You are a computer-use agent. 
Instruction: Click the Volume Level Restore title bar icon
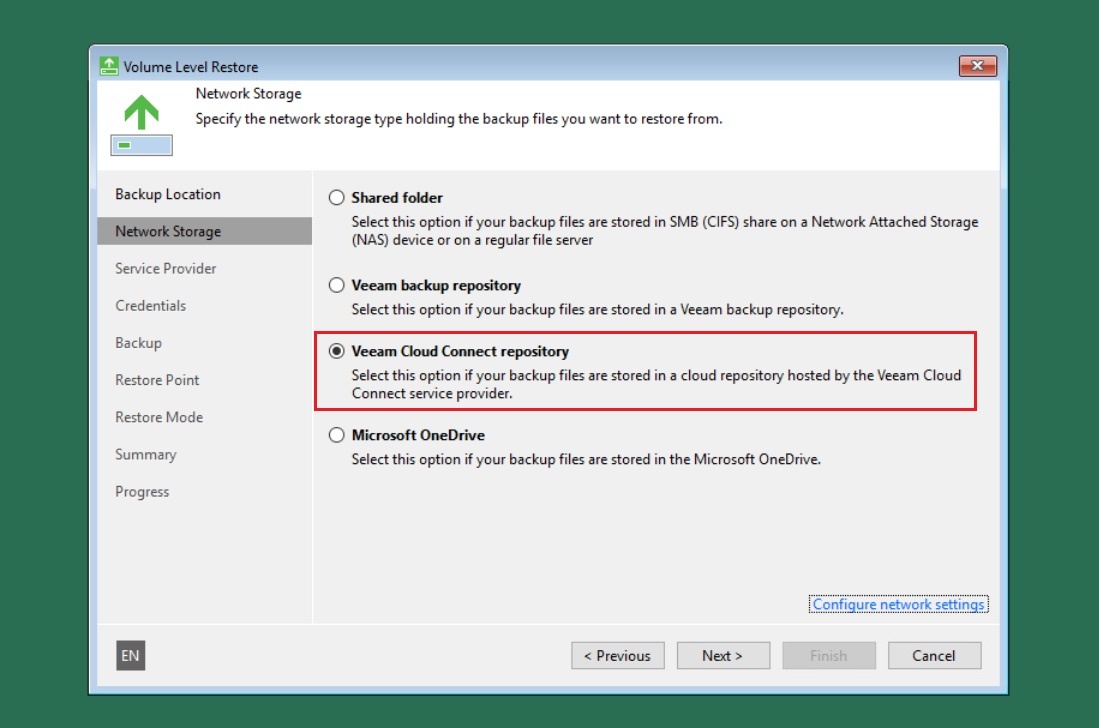pos(109,67)
